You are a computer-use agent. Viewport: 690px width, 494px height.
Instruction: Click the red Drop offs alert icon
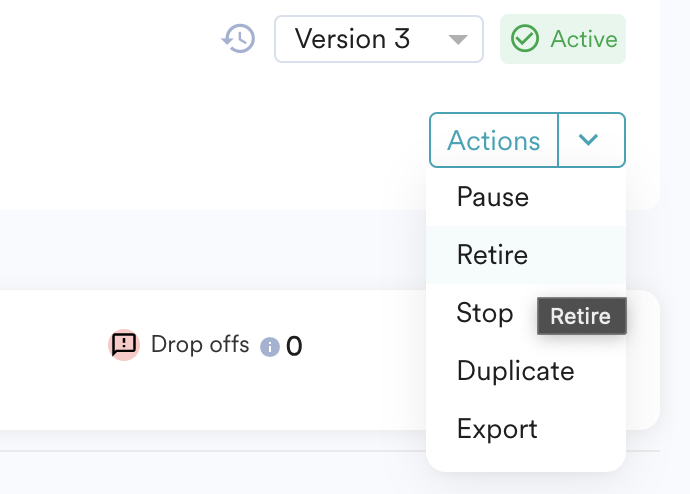click(x=124, y=345)
